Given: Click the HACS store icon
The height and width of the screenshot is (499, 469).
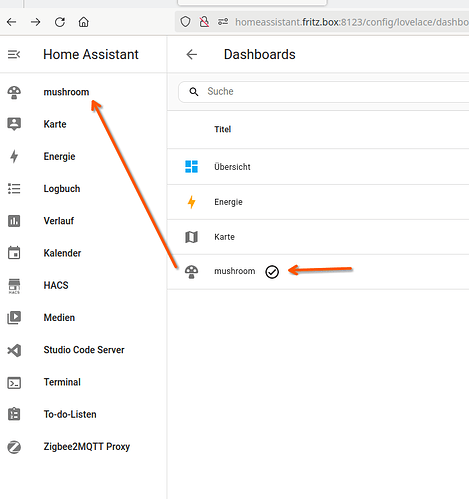Looking at the screenshot, I should pos(14,286).
